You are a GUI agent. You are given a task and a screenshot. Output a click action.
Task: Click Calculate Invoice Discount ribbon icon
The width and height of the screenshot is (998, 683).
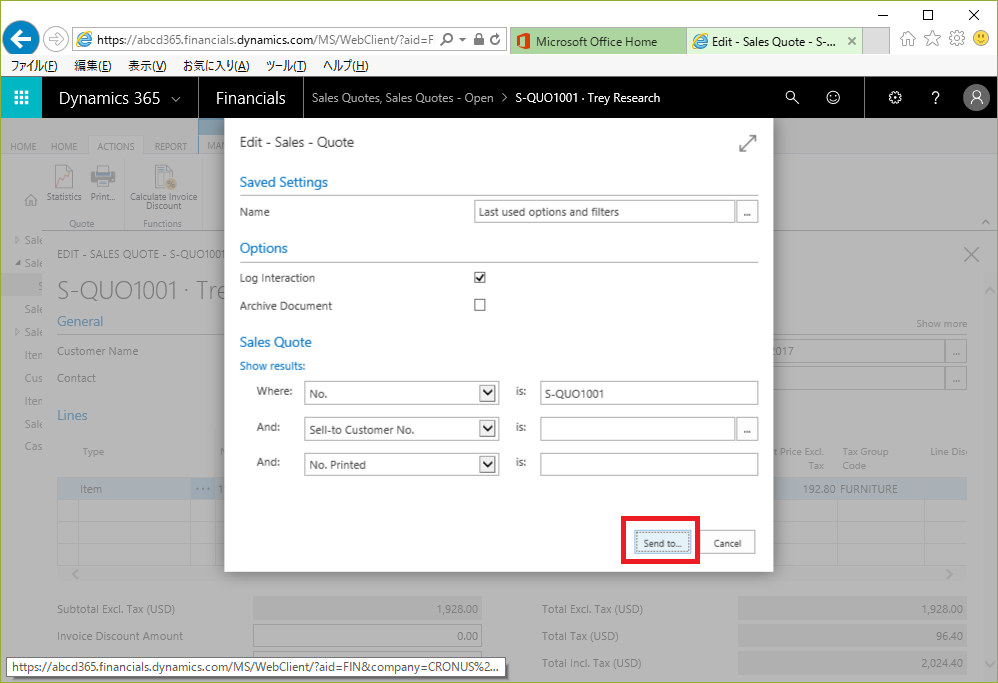[164, 187]
